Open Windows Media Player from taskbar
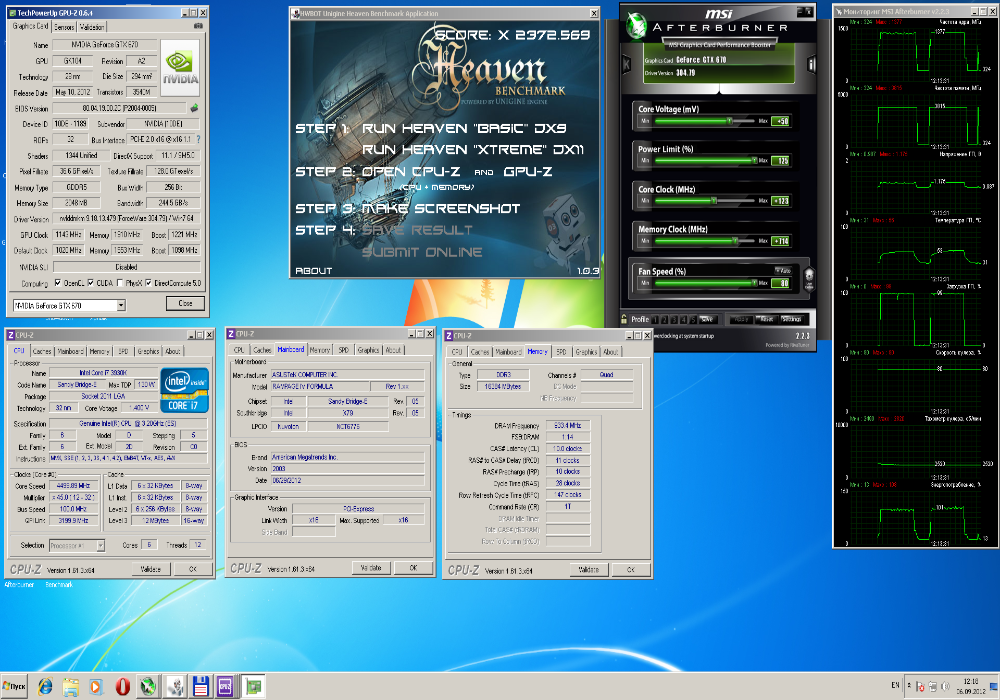The image size is (1000, 700). 96,687
